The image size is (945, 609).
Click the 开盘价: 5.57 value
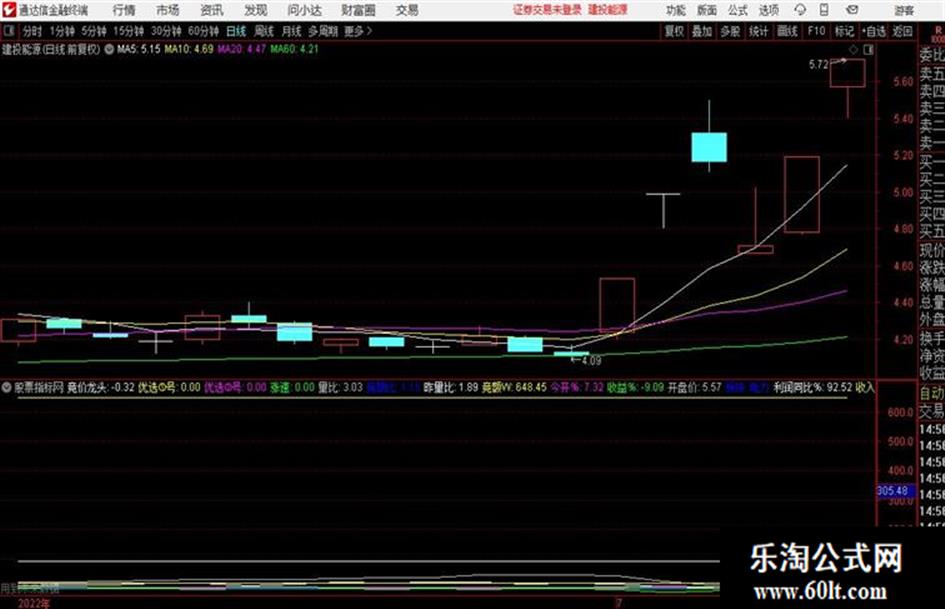(x=694, y=388)
